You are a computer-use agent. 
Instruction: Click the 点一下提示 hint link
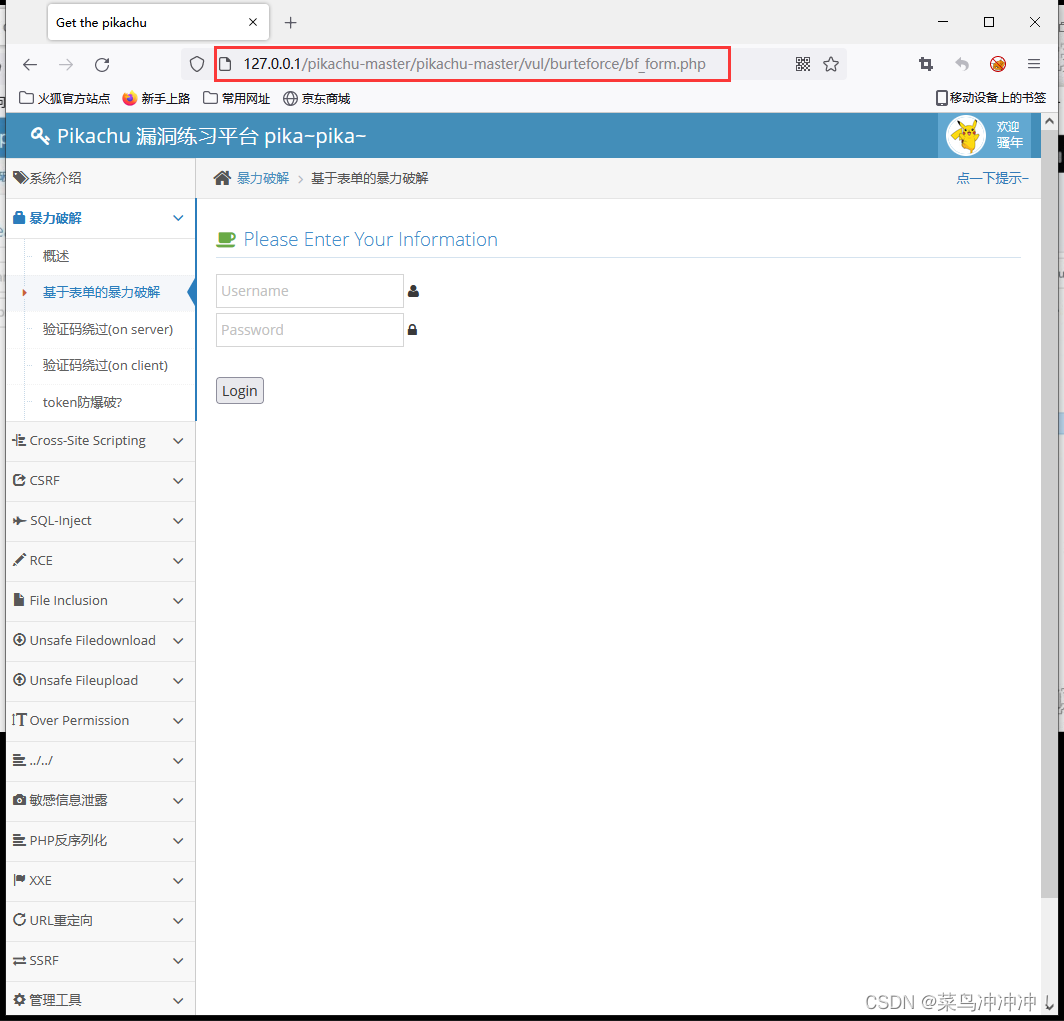tap(992, 178)
